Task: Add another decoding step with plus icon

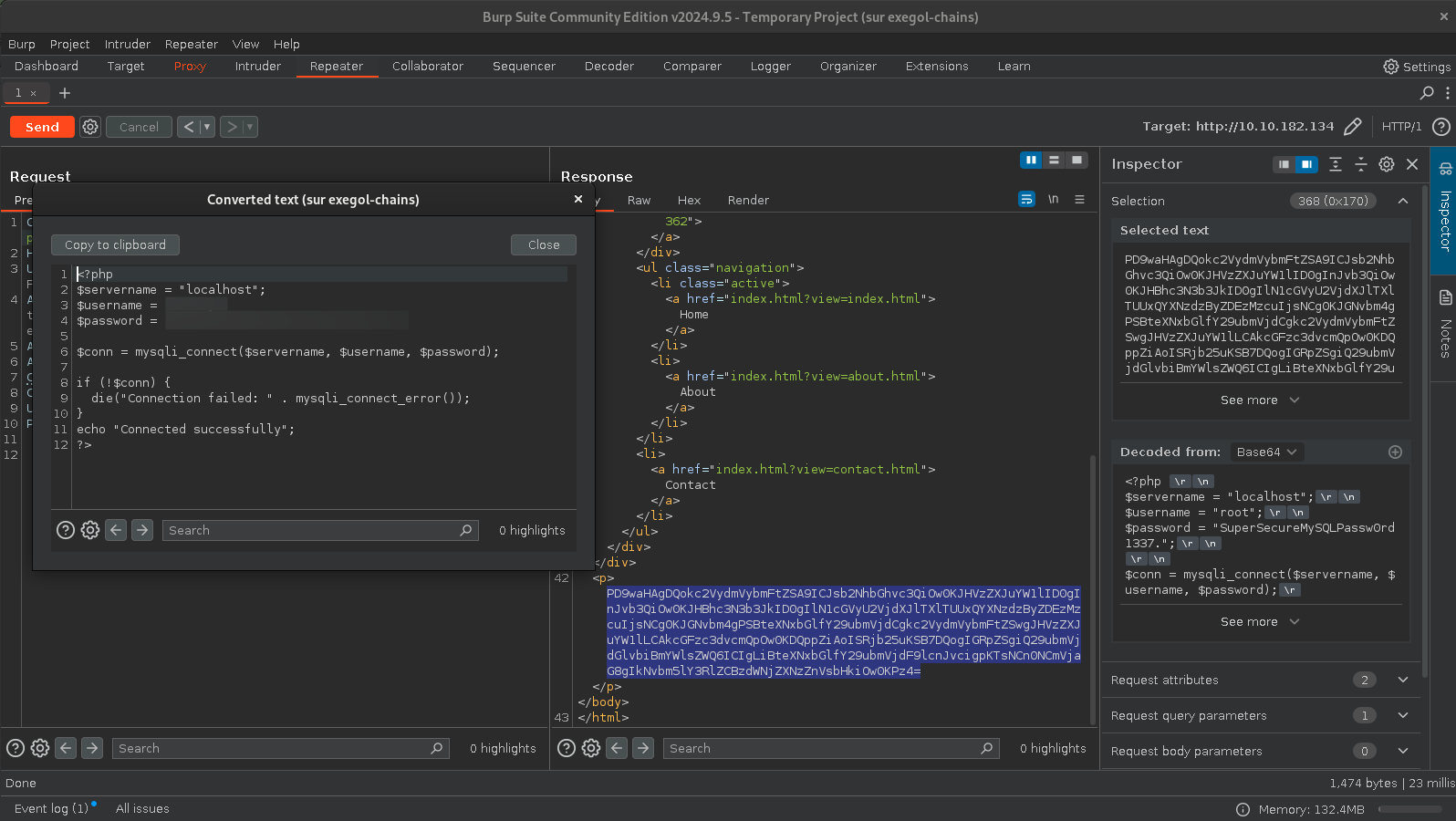Action: [1395, 452]
